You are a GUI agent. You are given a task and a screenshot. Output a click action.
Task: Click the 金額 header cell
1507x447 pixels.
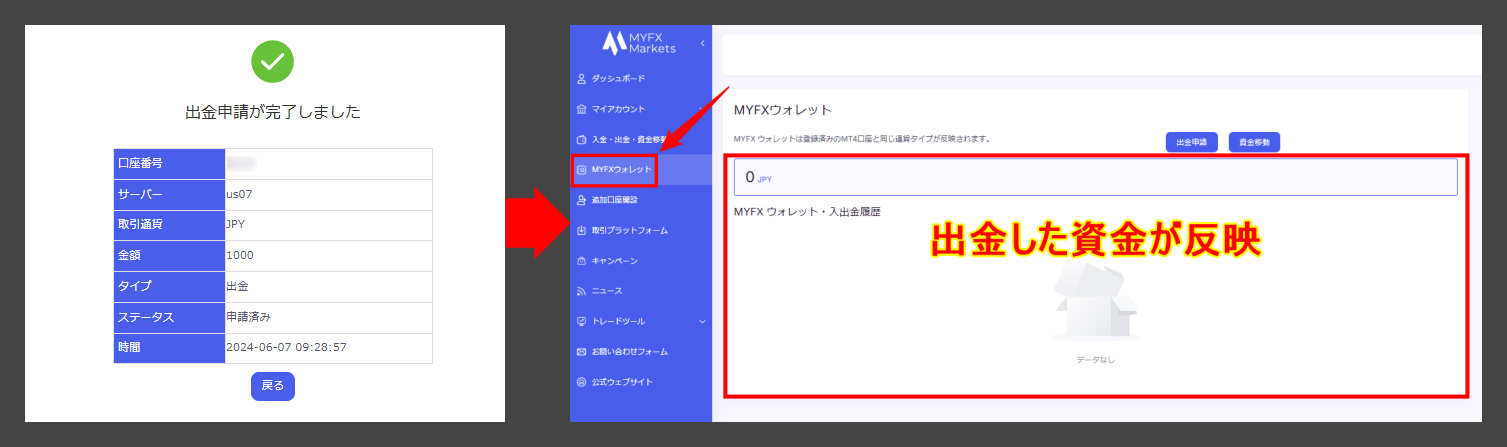[170, 255]
